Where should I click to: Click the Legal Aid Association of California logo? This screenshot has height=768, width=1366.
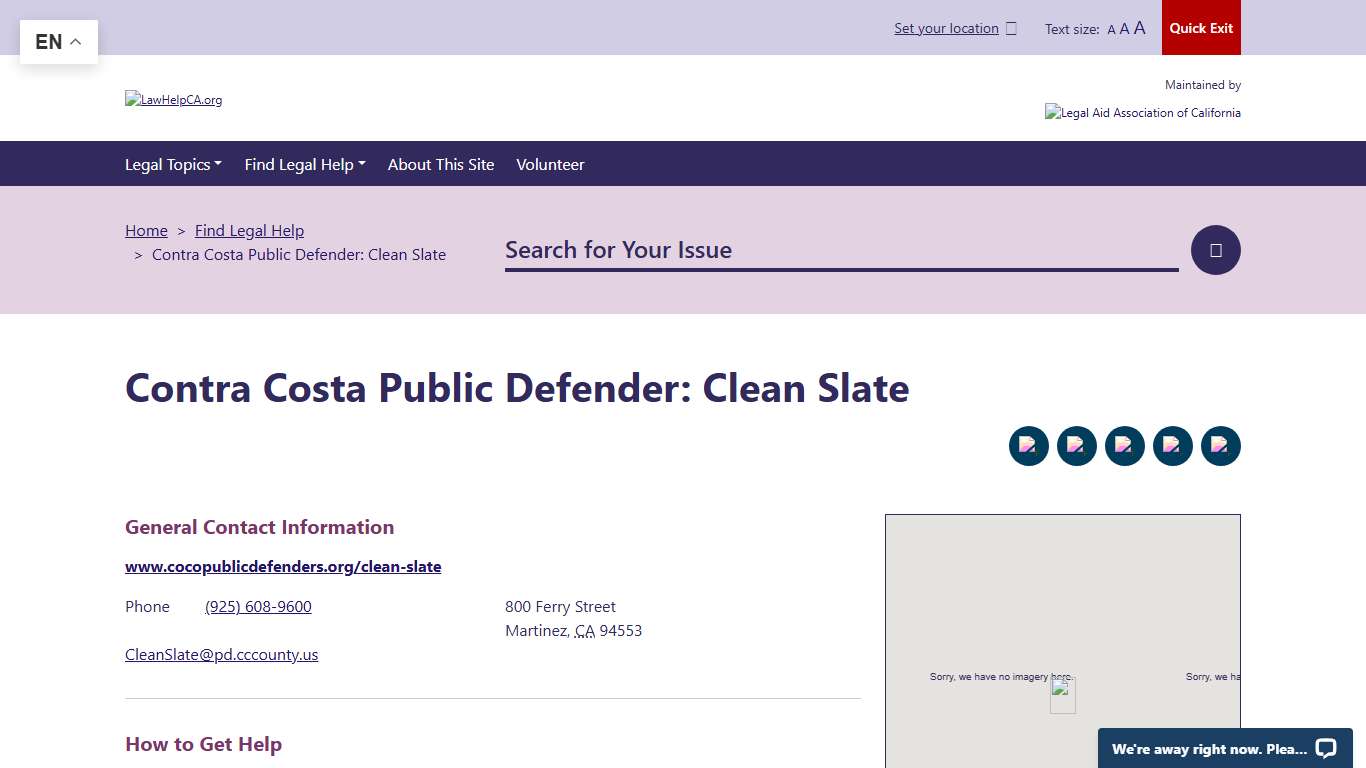(x=1143, y=112)
